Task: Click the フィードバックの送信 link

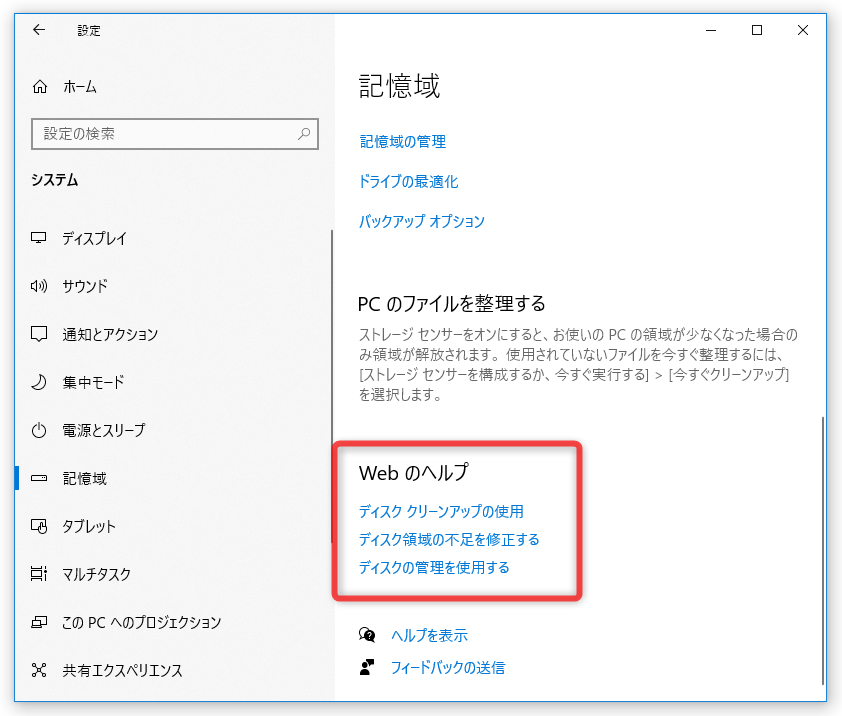Action: tap(448, 668)
